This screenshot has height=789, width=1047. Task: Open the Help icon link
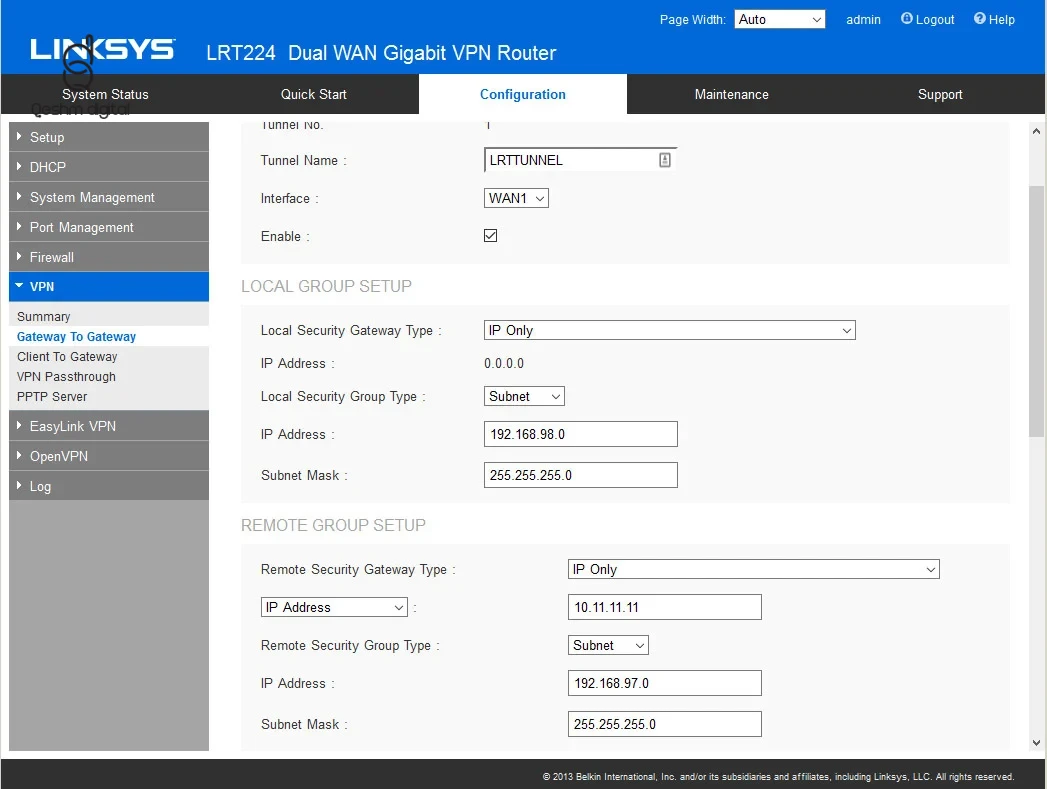pyautogui.click(x=994, y=19)
